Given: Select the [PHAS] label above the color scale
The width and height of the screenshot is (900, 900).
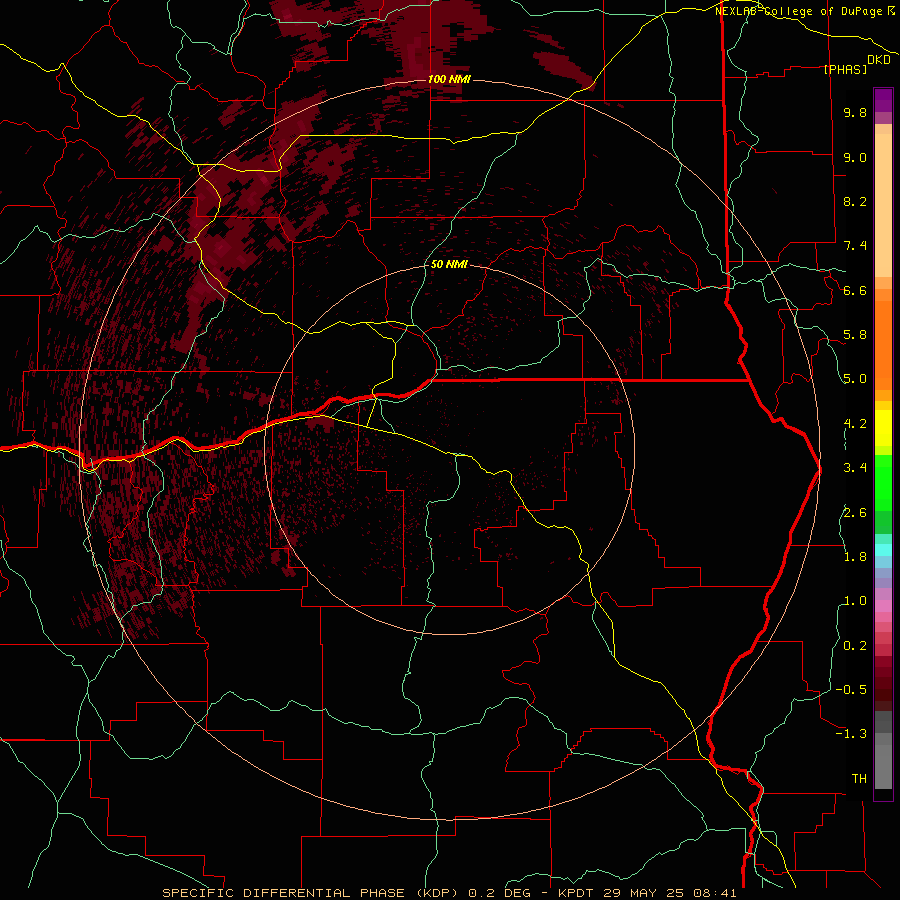Looking at the screenshot, I should coord(845,69).
